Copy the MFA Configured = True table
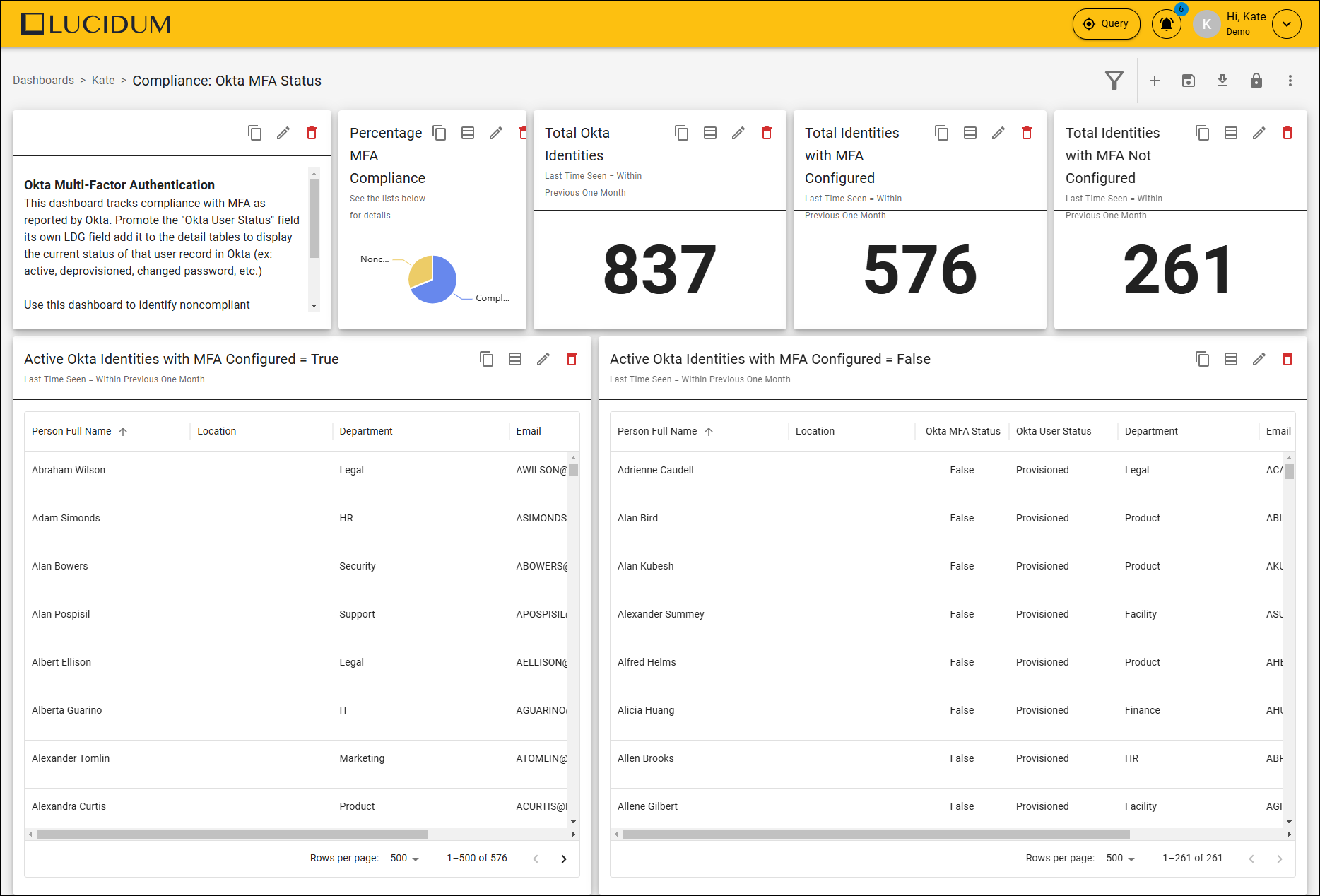 [x=487, y=359]
